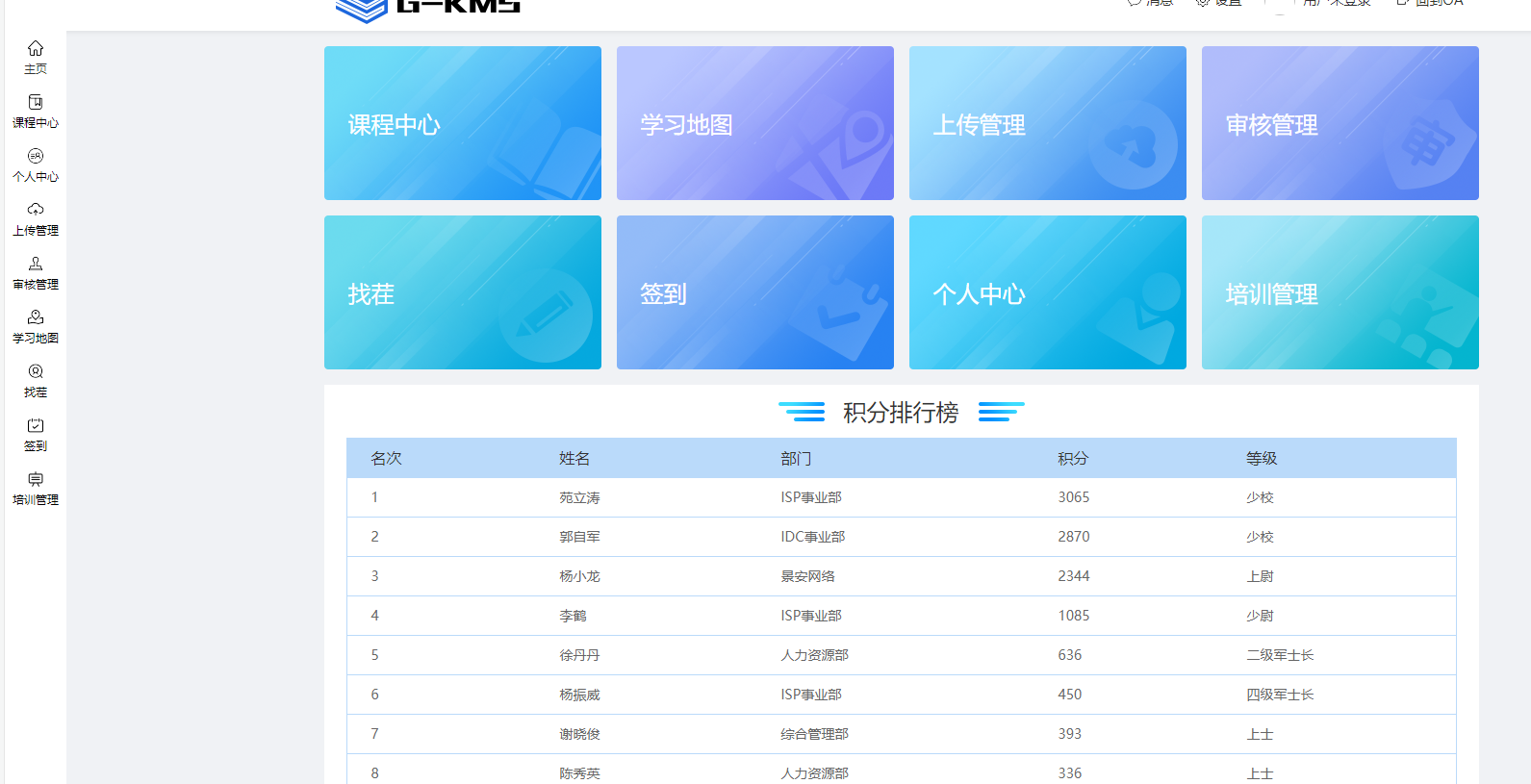
Task: Click the 姓名 column header
Action: [x=574, y=459]
